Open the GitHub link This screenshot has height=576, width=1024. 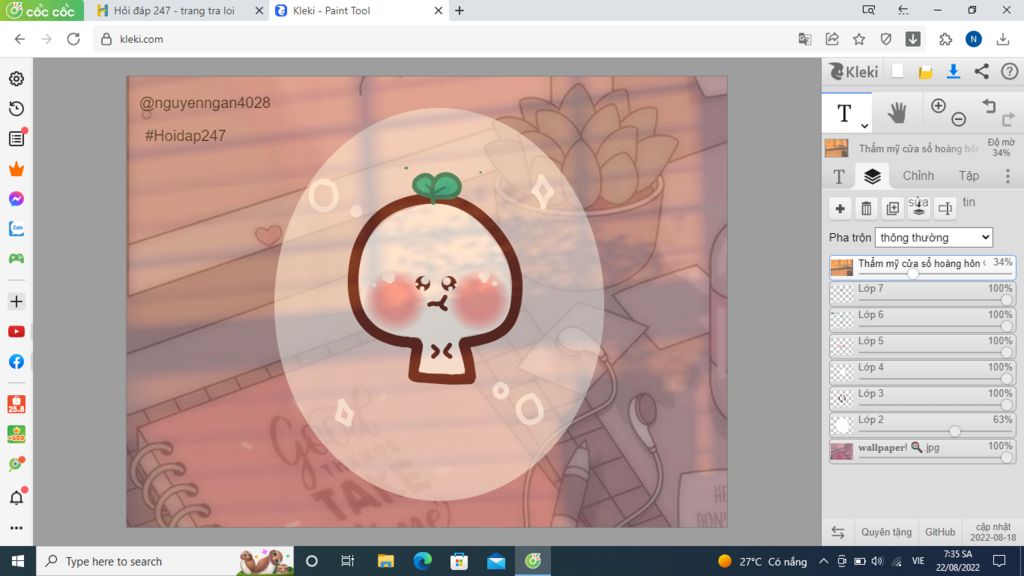tap(940, 532)
